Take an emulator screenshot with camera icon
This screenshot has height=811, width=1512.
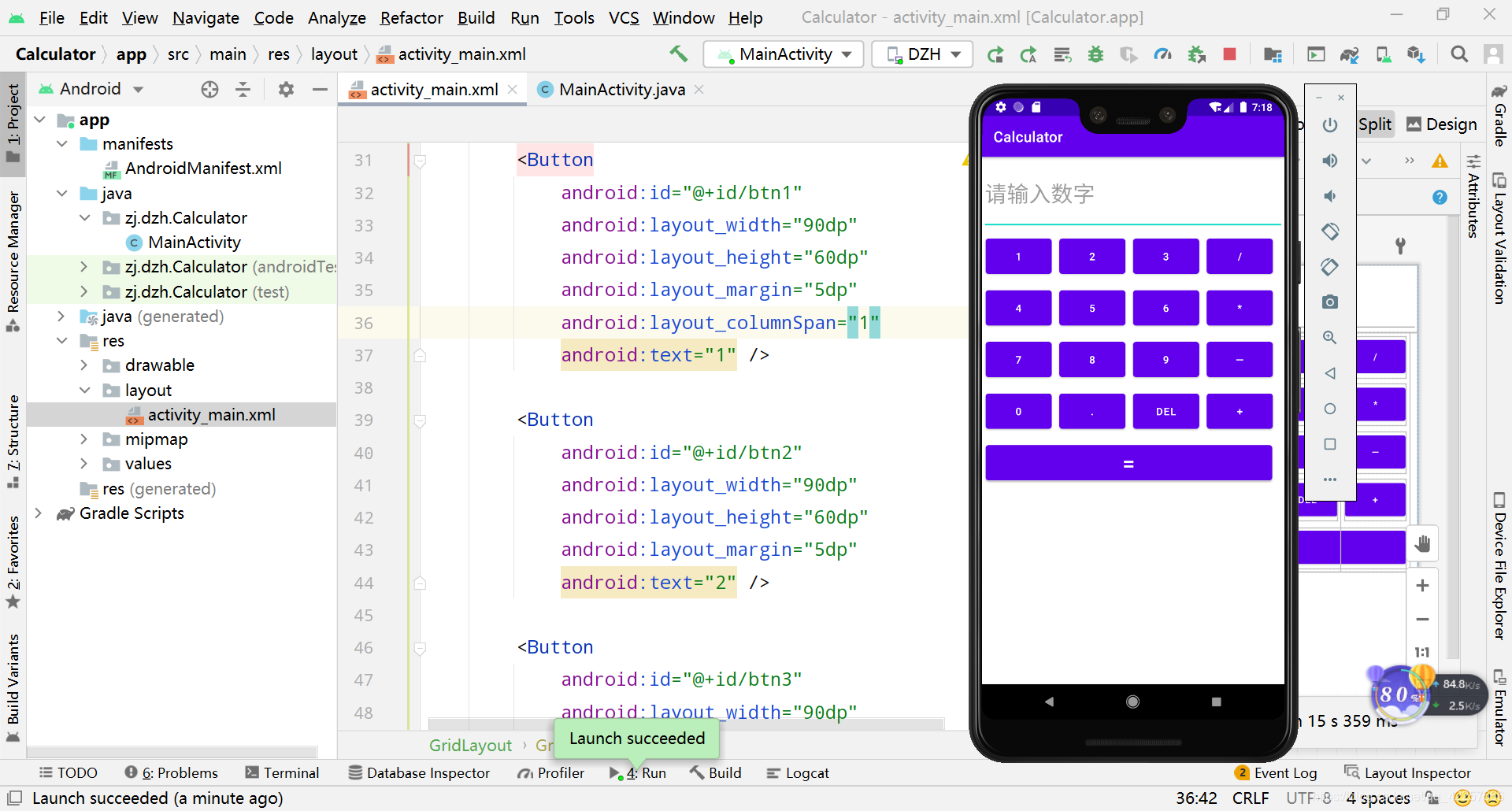[x=1330, y=302]
